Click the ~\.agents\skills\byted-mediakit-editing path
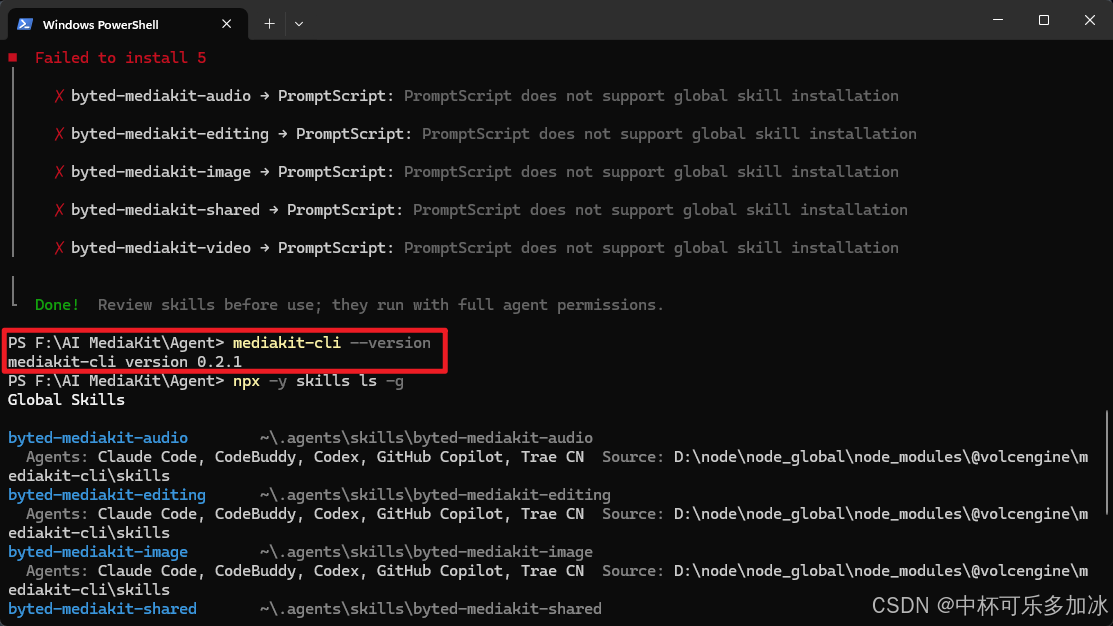This screenshot has width=1113, height=626. pyautogui.click(x=435, y=495)
